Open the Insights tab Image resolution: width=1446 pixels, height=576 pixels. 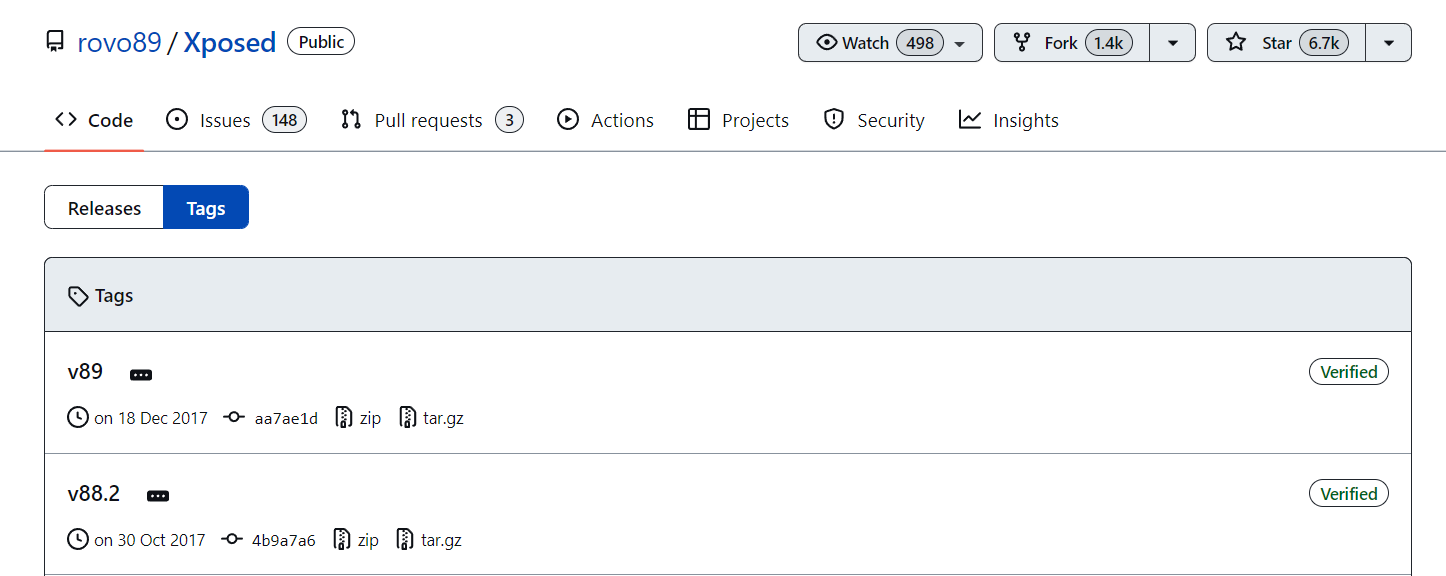point(1008,120)
